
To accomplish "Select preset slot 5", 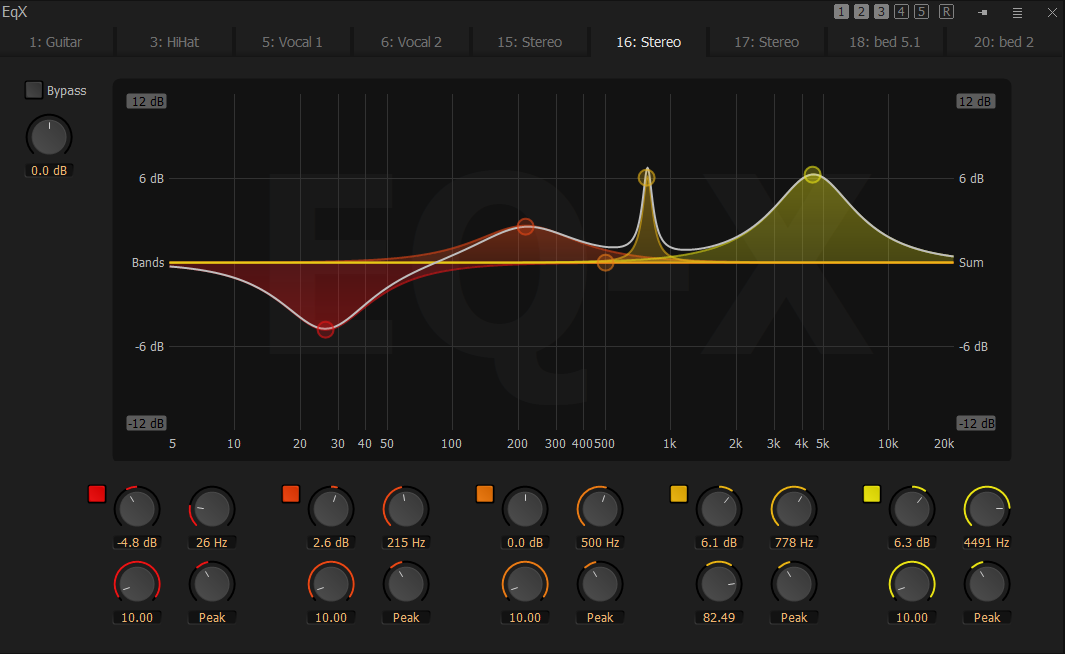I will [x=919, y=11].
